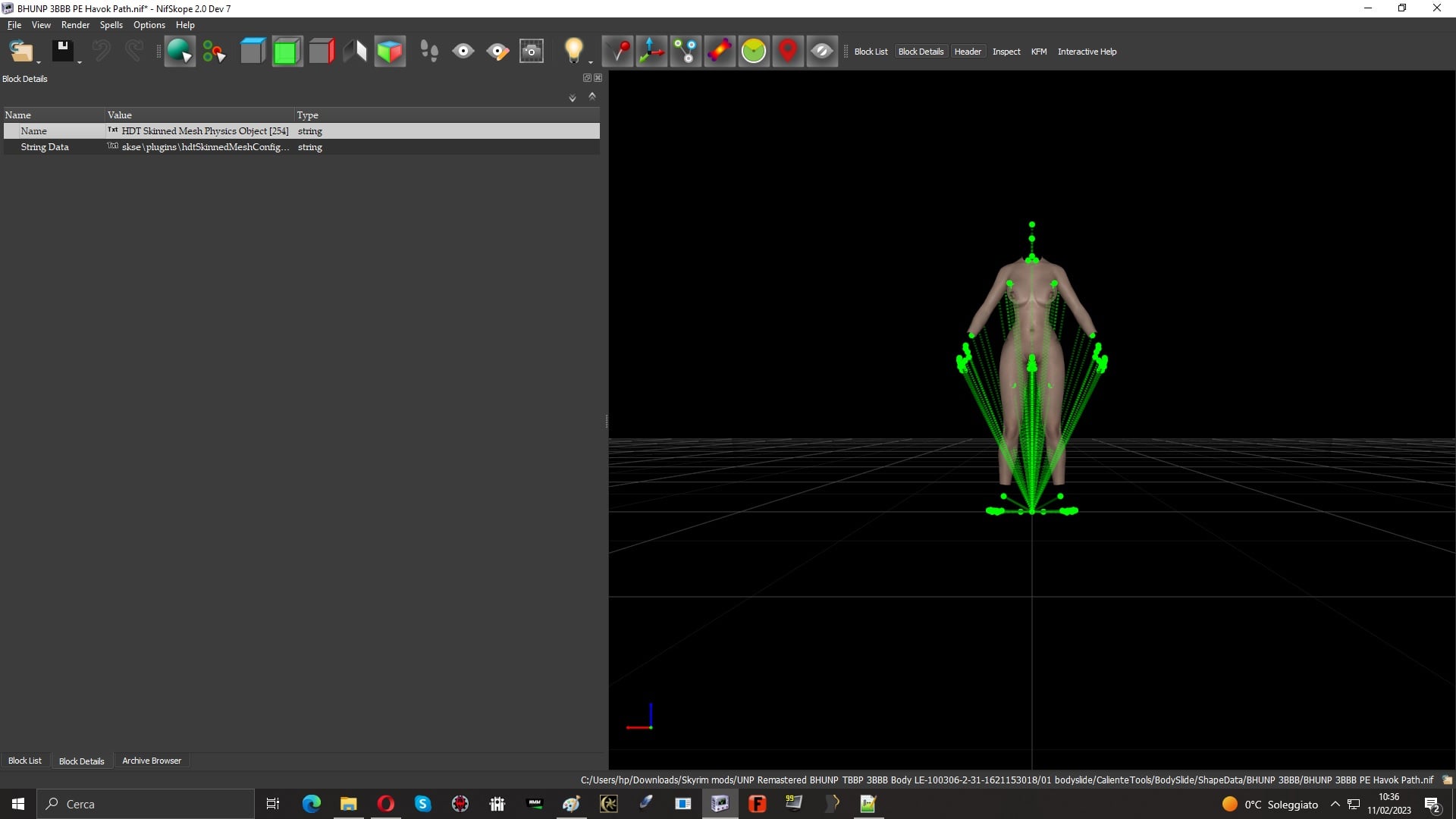Open the Load file dropdown arrow
Screen dimensions: 1456x819
39,62
